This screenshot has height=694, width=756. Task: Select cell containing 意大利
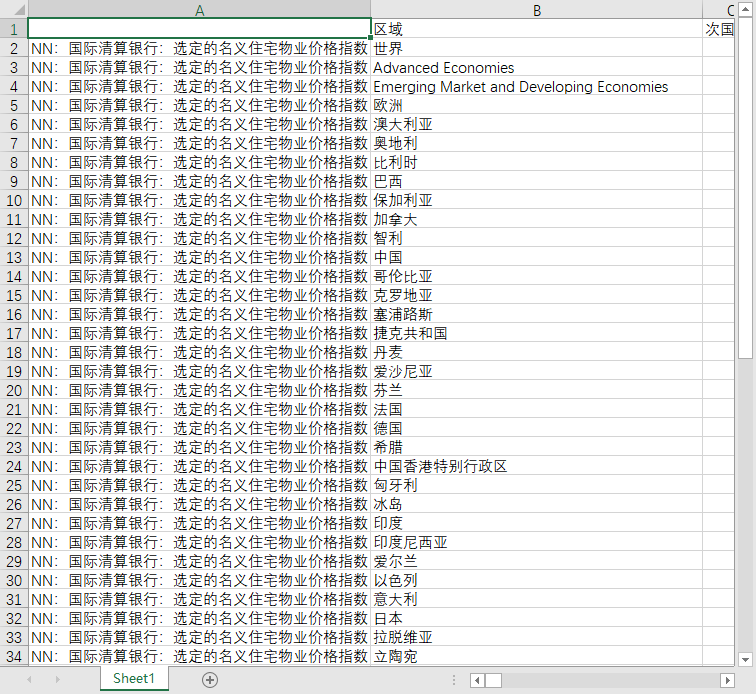pyautogui.click(x=537, y=599)
